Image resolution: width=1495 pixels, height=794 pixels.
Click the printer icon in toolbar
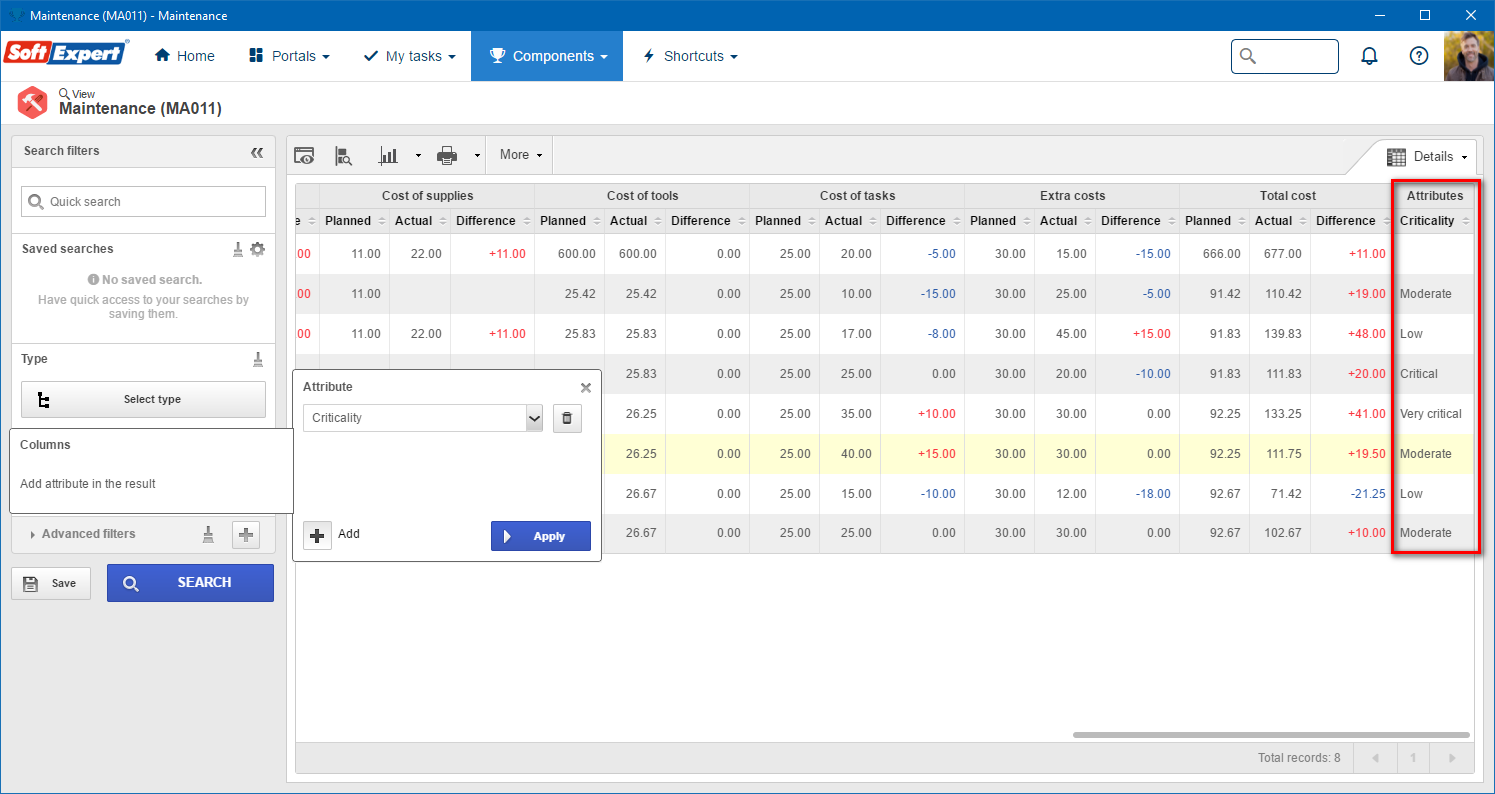(447, 155)
